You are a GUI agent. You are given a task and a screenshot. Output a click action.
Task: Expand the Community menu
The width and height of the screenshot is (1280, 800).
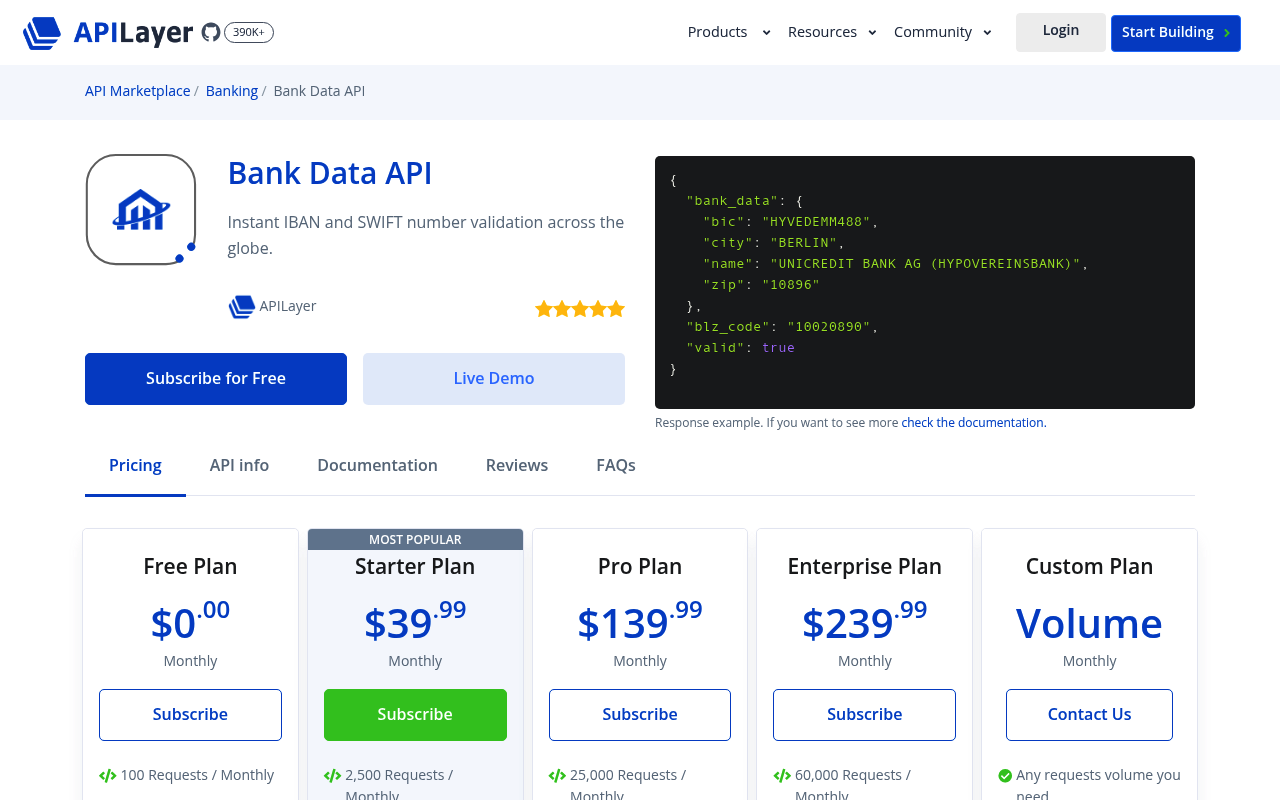click(x=943, y=32)
